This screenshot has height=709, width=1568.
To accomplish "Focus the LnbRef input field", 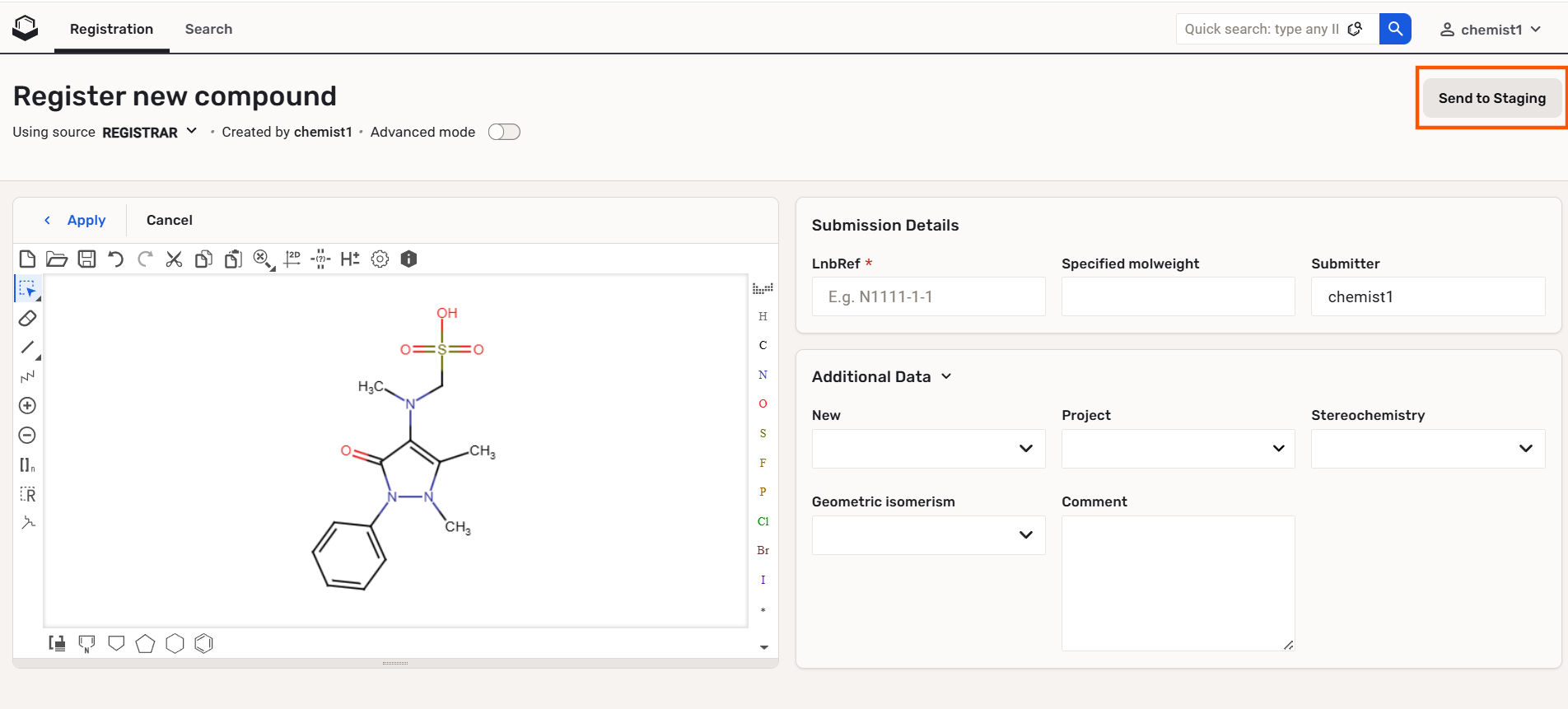I will point(928,296).
